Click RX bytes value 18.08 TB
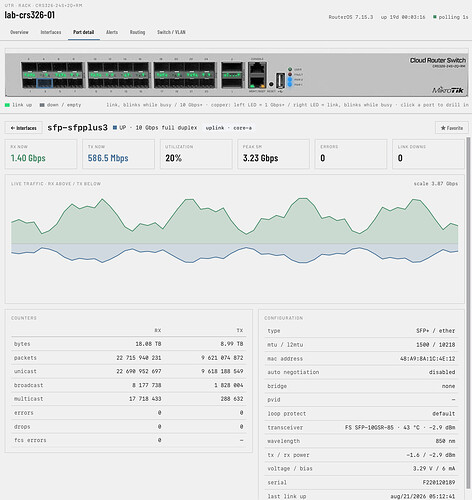The width and height of the screenshot is (472, 500). 148,344
